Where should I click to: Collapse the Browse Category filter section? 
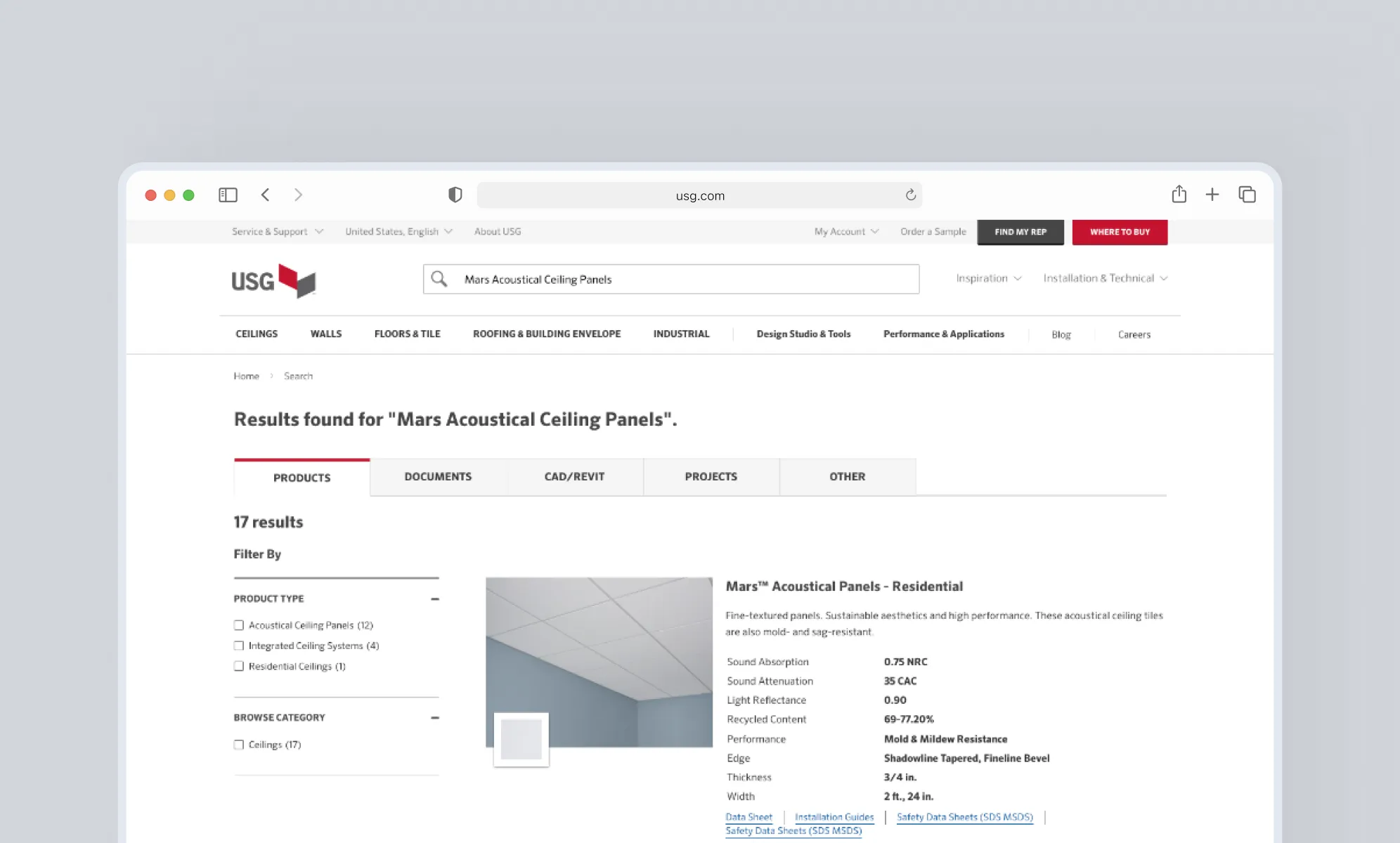click(435, 718)
